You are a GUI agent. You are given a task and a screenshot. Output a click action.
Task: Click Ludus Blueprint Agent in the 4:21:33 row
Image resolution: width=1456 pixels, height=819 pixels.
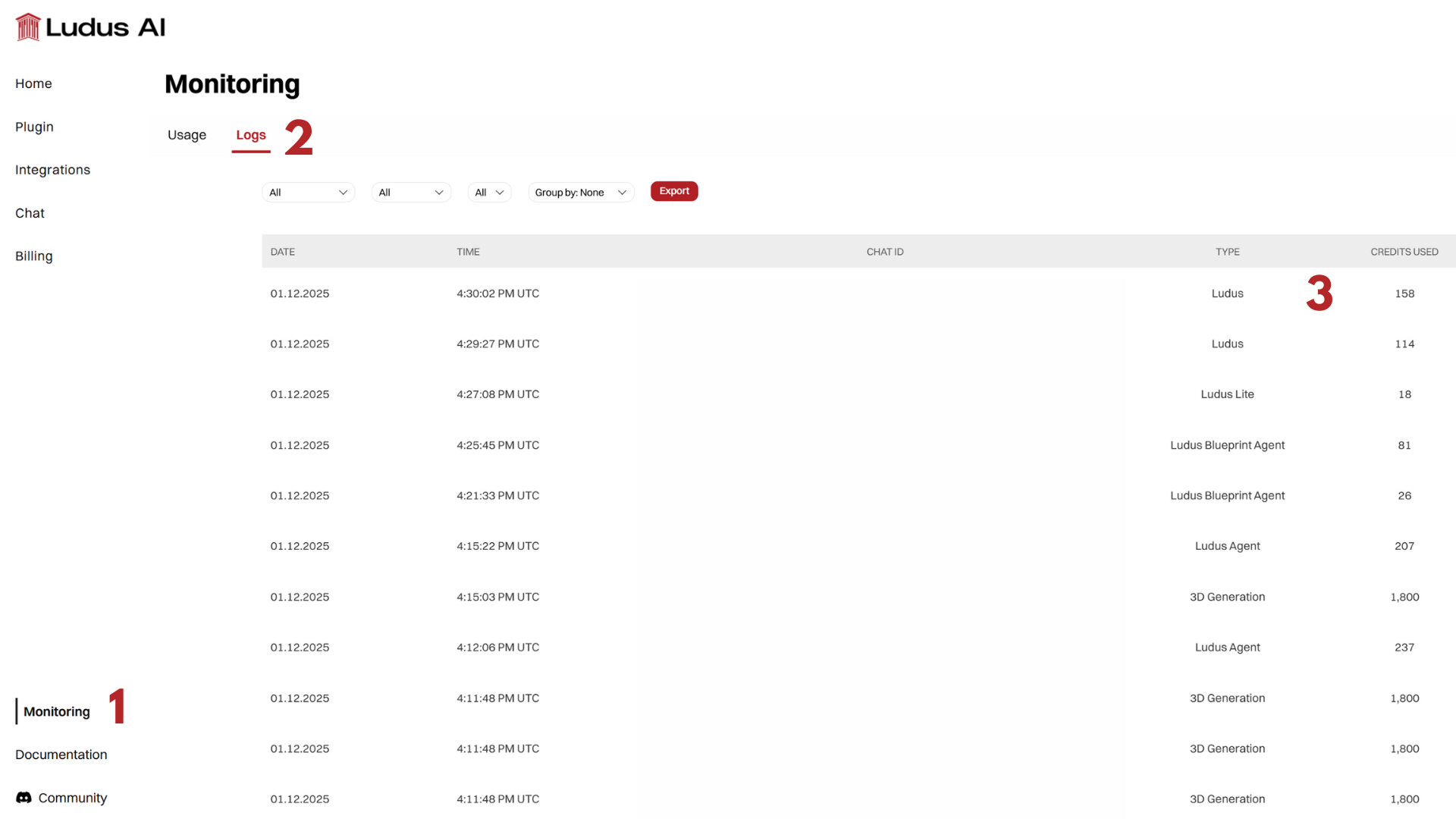[x=1227, y=496]
